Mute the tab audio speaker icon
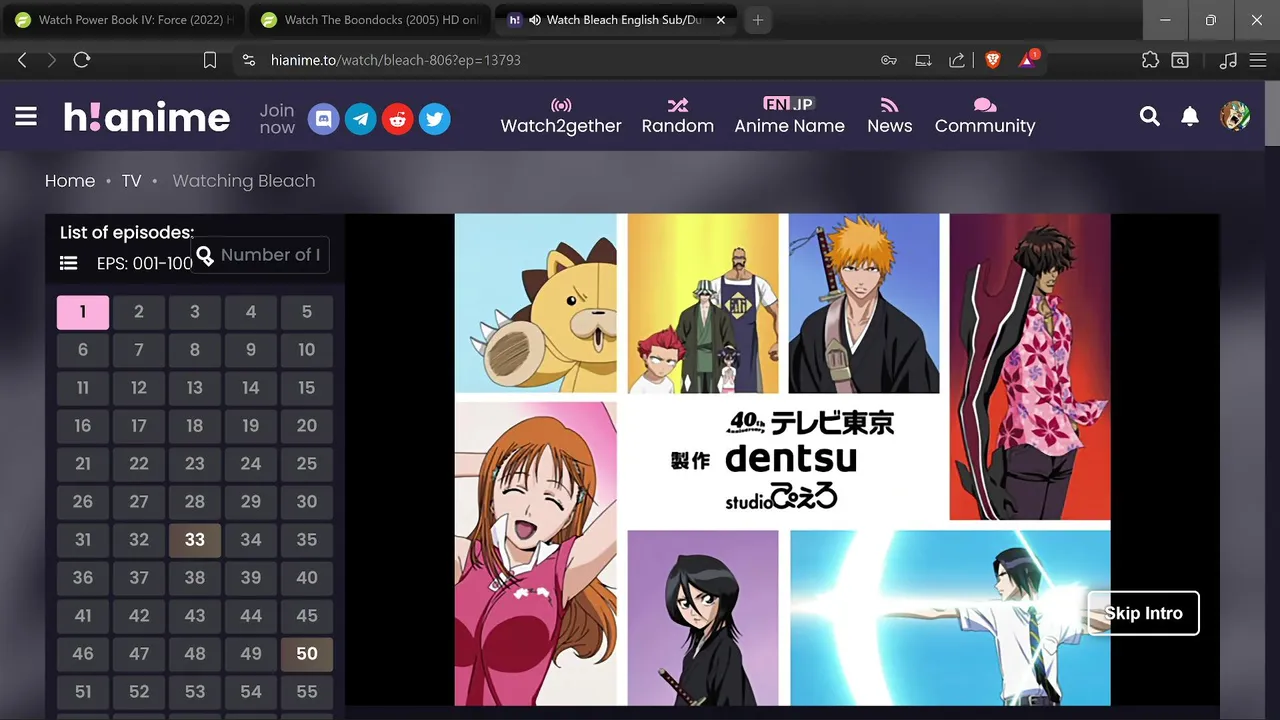Screen dimensions: 1280x720 535,20
